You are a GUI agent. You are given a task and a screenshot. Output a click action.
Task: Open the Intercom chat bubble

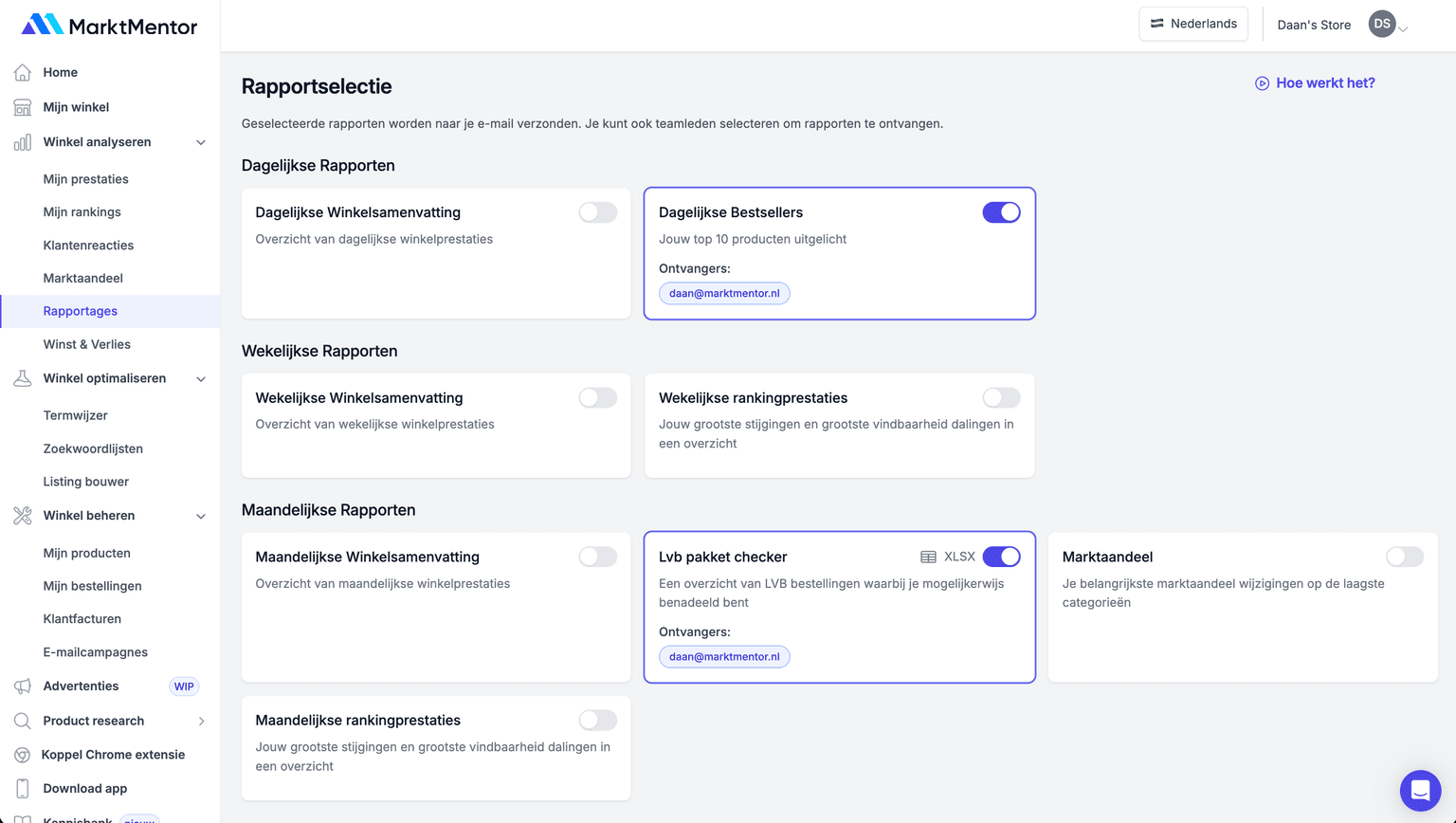(x=1420, y=790)
